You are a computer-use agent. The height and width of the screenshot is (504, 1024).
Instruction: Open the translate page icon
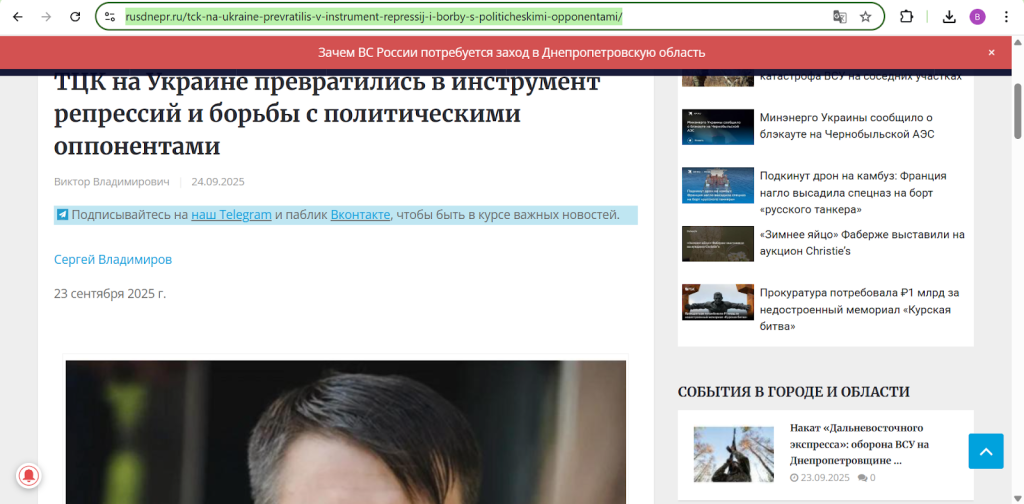coord(840,17)
